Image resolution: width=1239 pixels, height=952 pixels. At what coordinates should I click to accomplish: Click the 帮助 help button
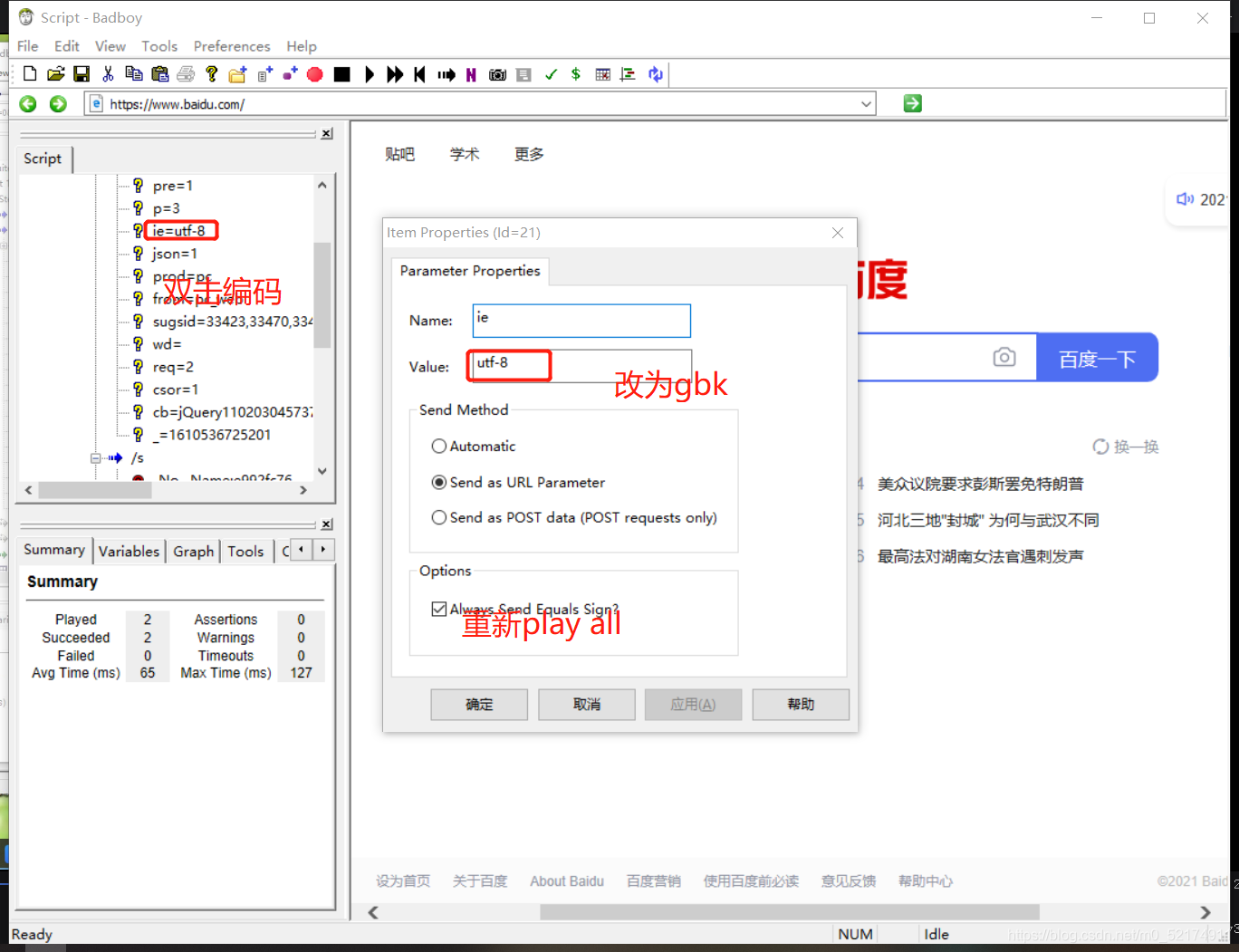[800, 704]
